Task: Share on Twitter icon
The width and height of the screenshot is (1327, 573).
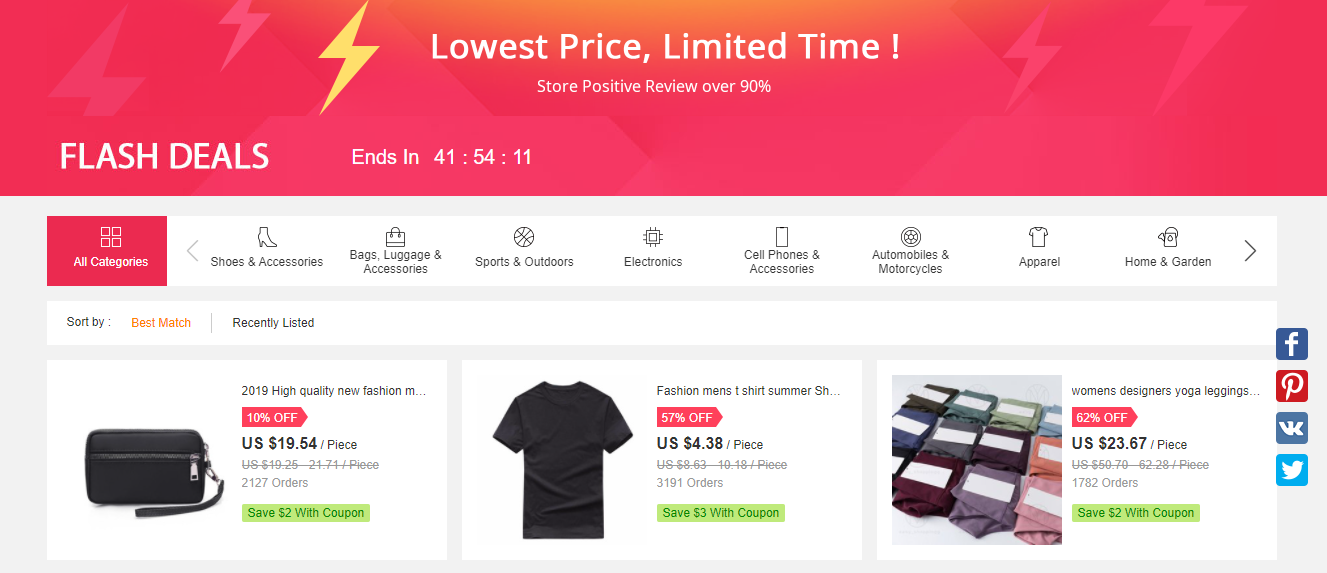Action: 1292,470
